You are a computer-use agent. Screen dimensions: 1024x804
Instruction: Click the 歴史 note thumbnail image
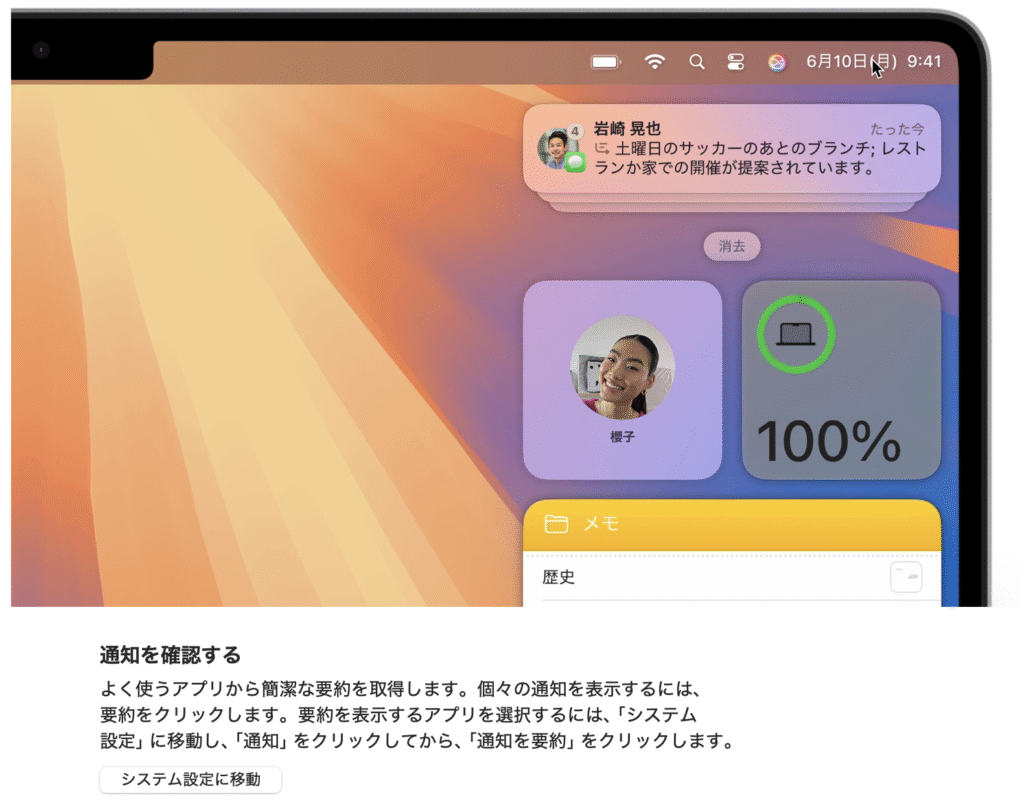(906, 577)
